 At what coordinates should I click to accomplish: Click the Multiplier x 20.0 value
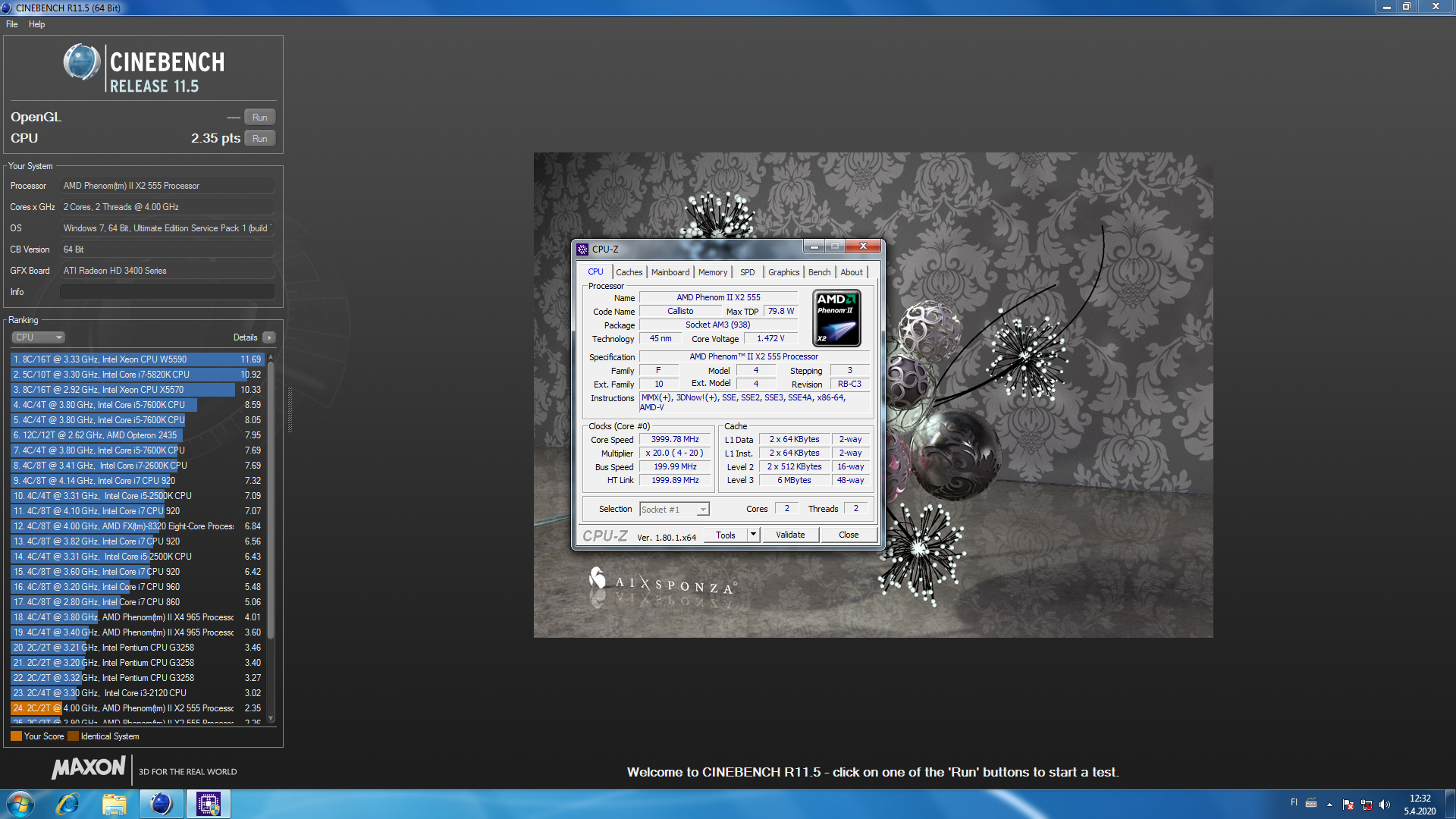(675, 453)
